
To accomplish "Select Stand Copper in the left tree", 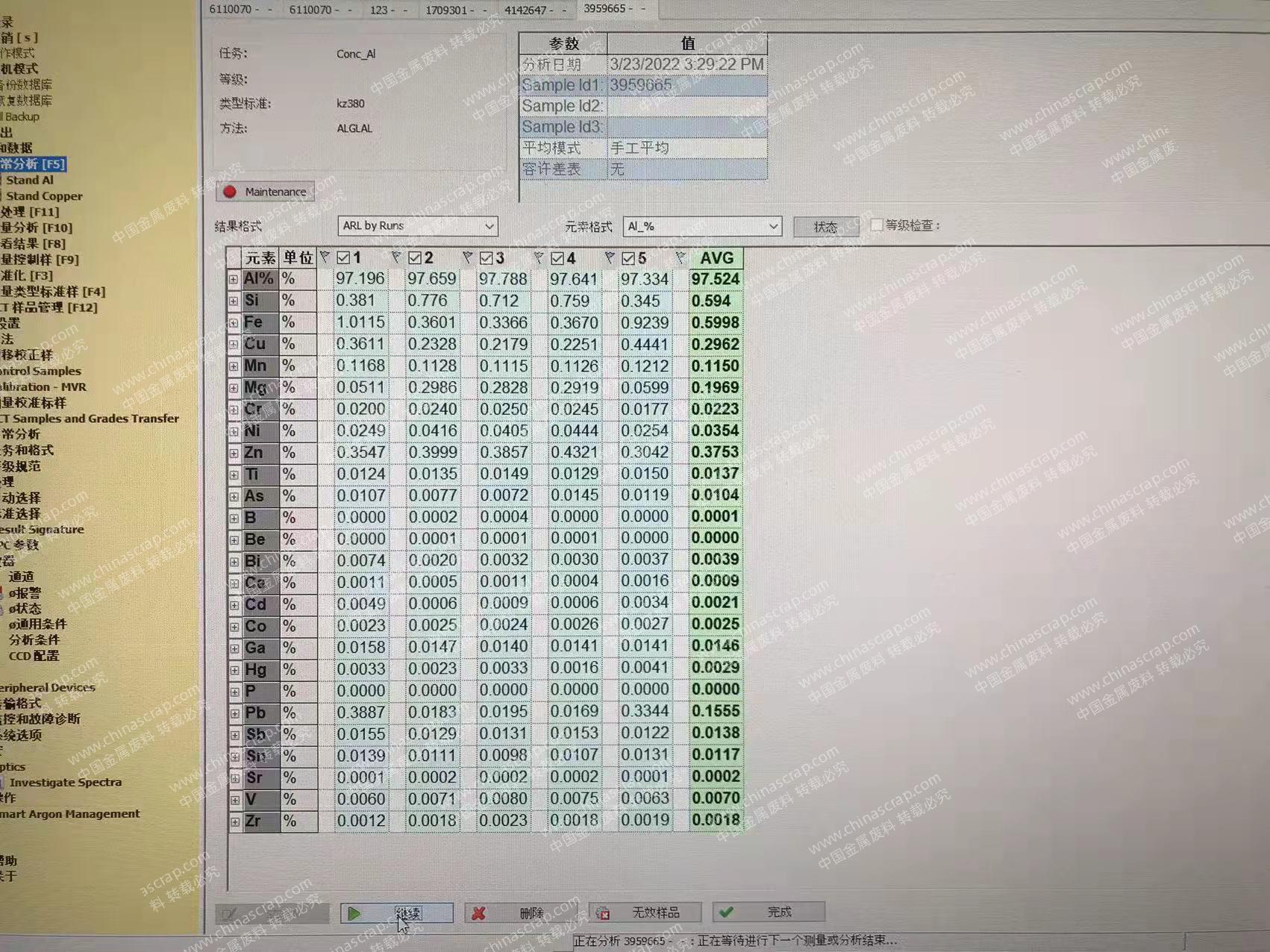I will [x=44, y=196].
